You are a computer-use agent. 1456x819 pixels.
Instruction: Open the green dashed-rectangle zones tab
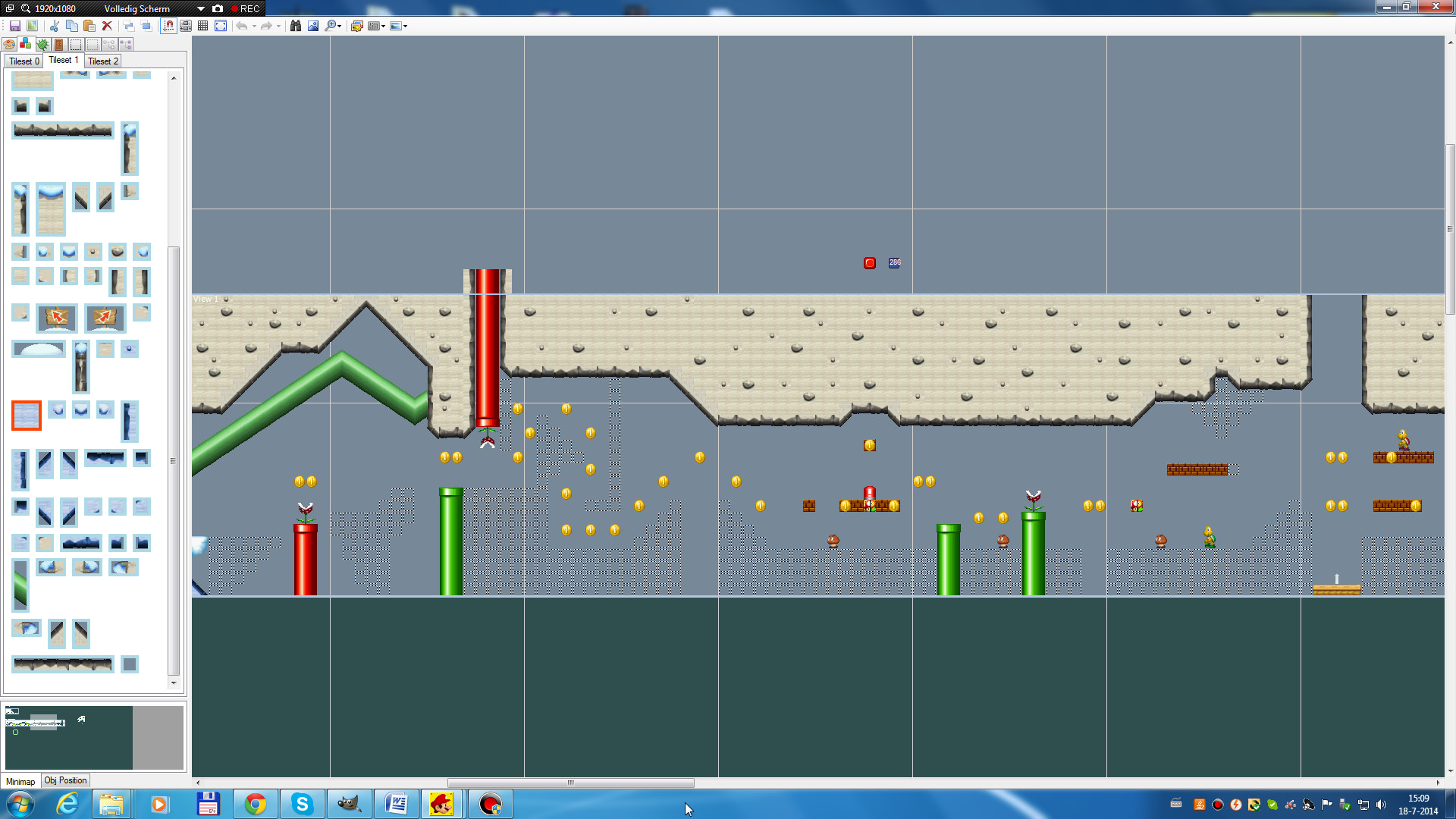[93, 44]
